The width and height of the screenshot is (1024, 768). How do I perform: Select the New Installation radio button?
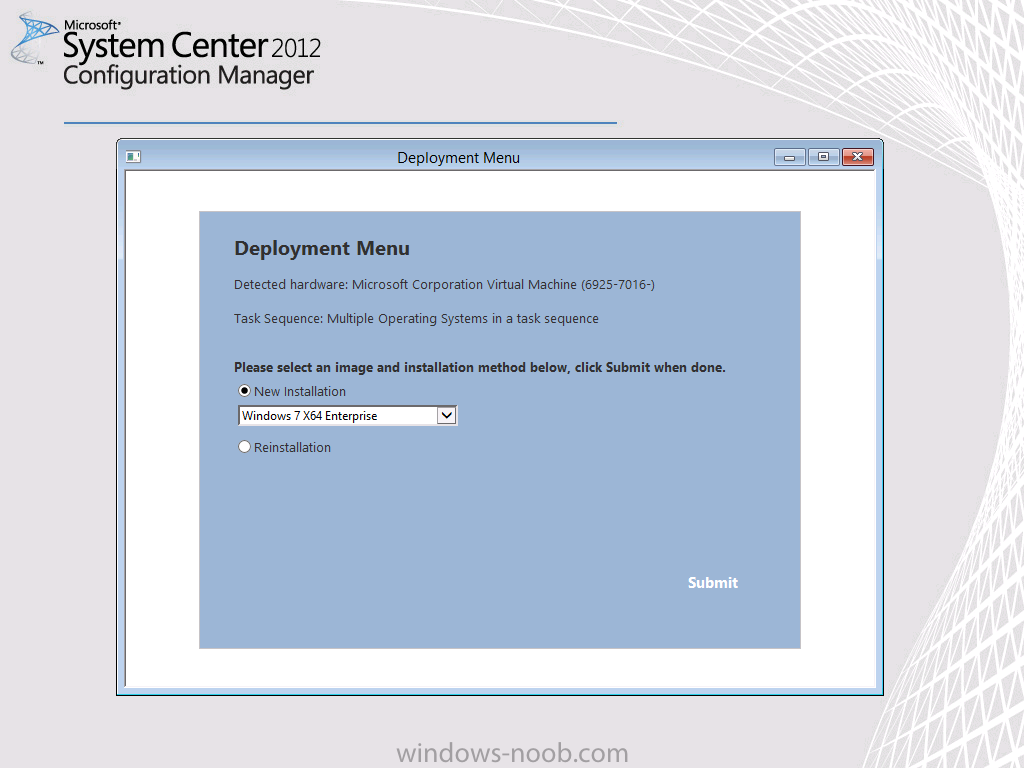244,391
